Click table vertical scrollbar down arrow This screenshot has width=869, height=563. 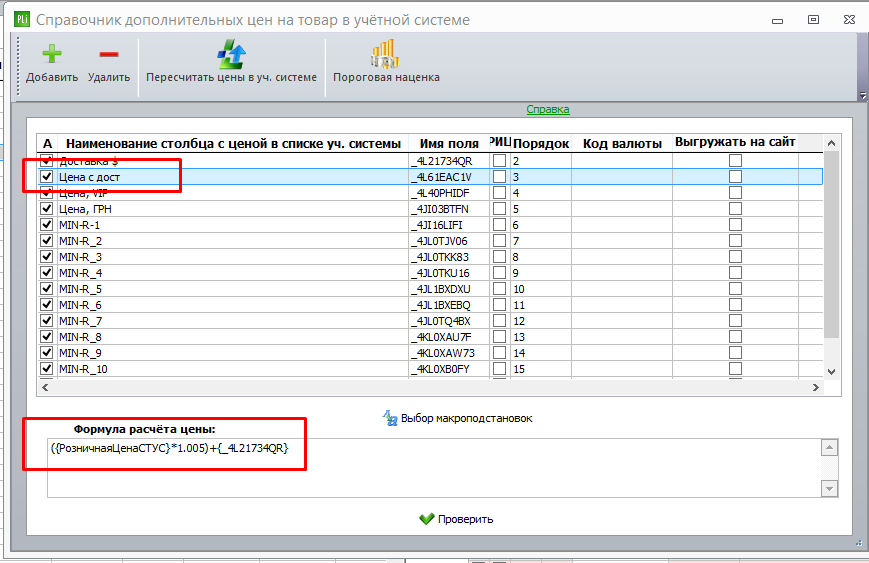831,371
